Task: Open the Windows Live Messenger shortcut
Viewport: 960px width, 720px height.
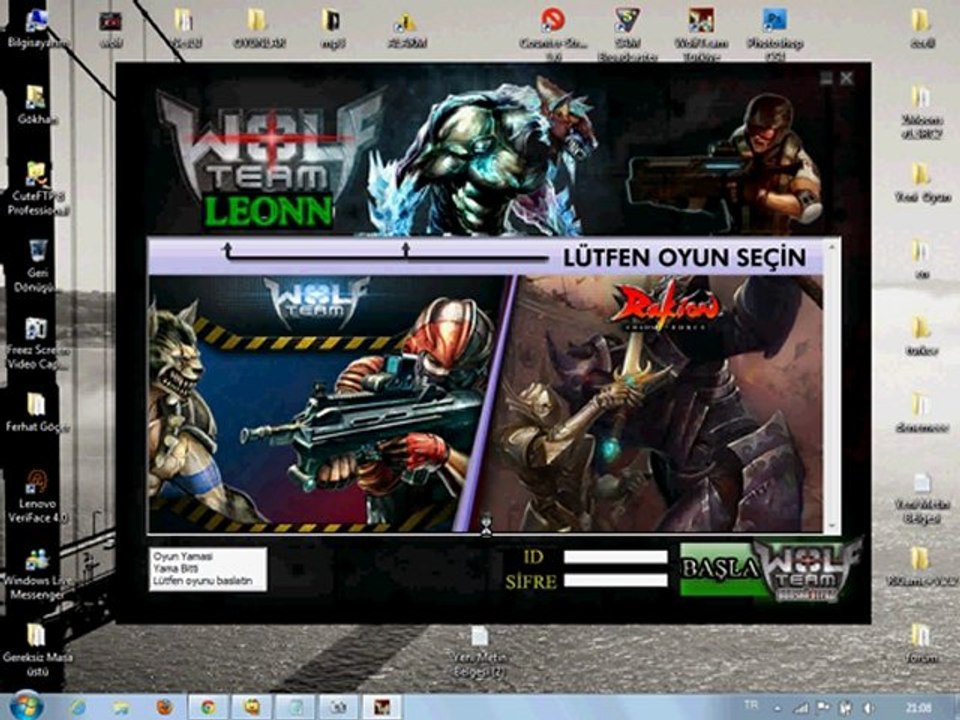Action: click(x=38, y=574)
